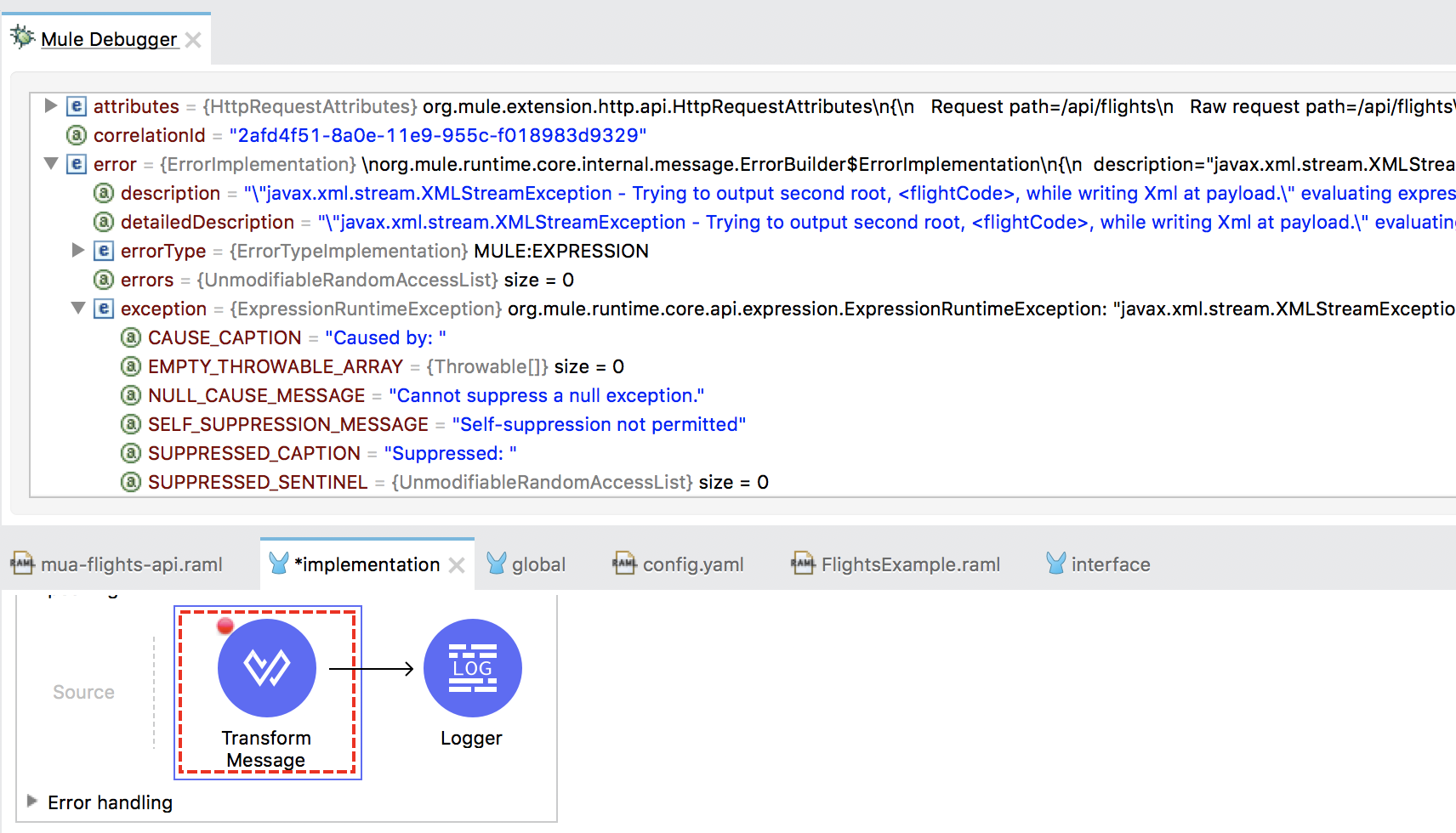This screenshot has height=833, width=1456.
Task: Select the Logger component
Action: point(473,668)
